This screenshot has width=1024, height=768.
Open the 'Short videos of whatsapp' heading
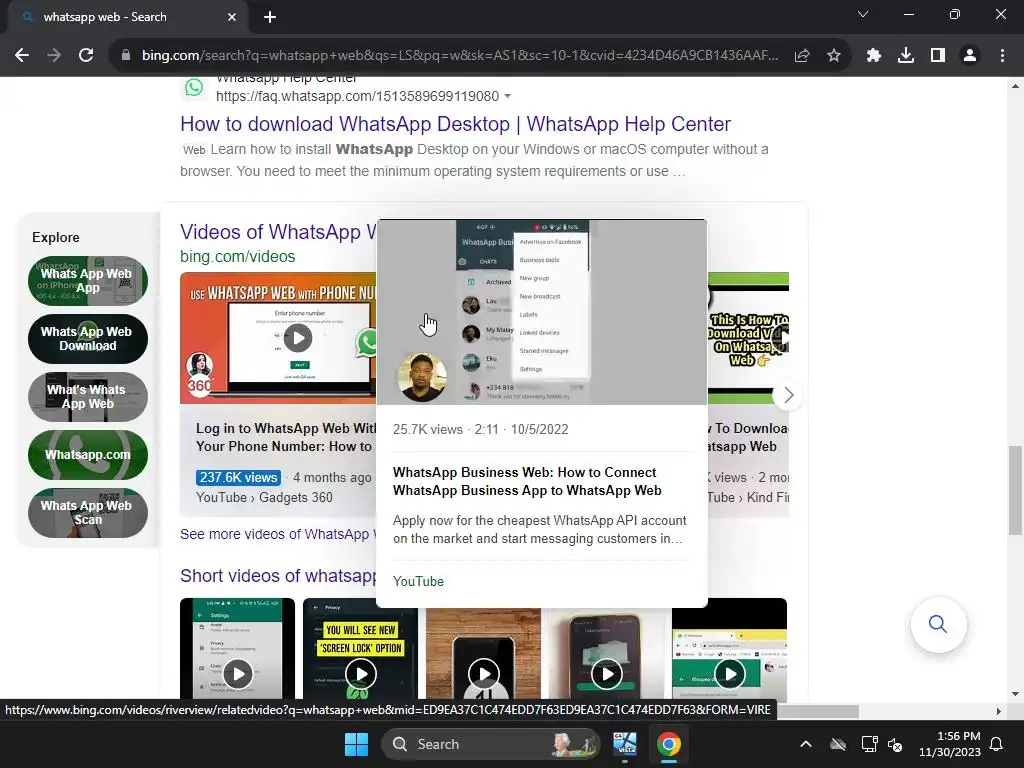(x=278, y=576)
